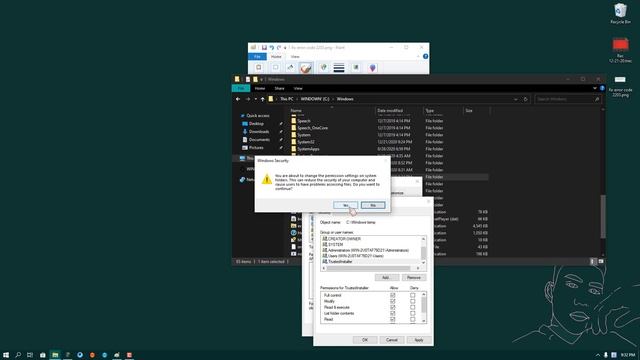Image resolution: width=640 pixels, height=360 pixels.
Task: Open Home tab in File Explorer
Action: 260,88
